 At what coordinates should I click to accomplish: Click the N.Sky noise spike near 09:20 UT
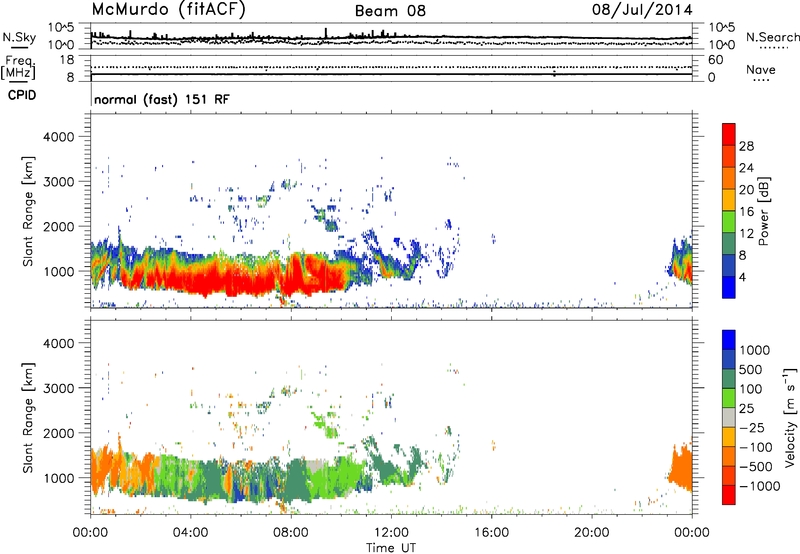tap(326, 32)
